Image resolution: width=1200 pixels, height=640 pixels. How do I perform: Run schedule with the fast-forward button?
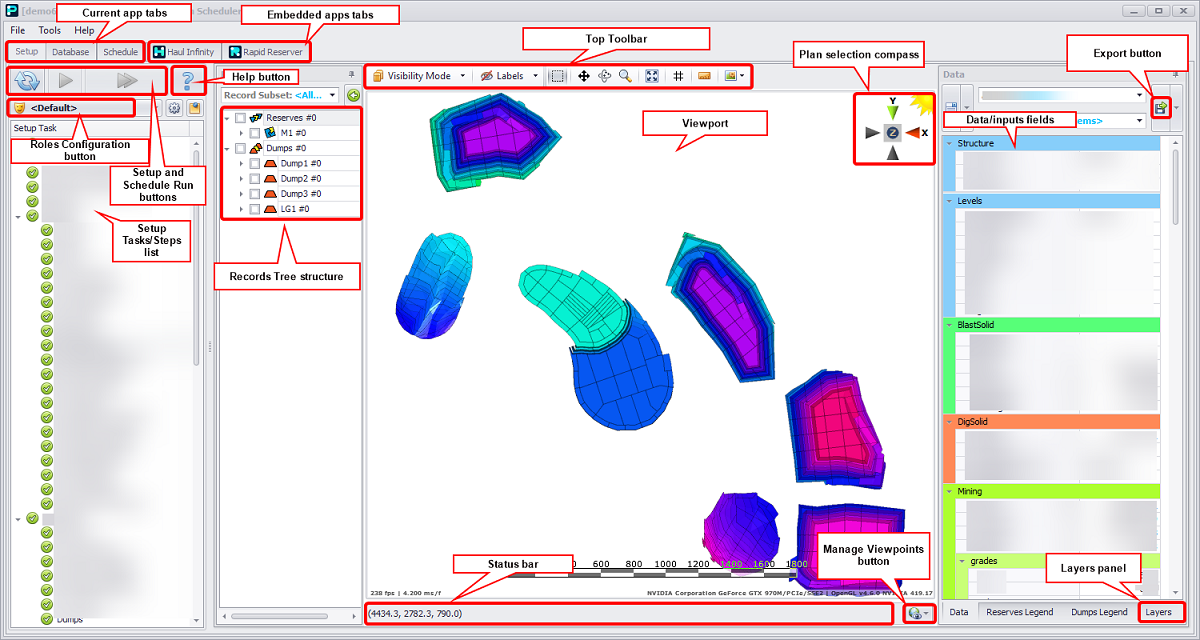point(127,81)
